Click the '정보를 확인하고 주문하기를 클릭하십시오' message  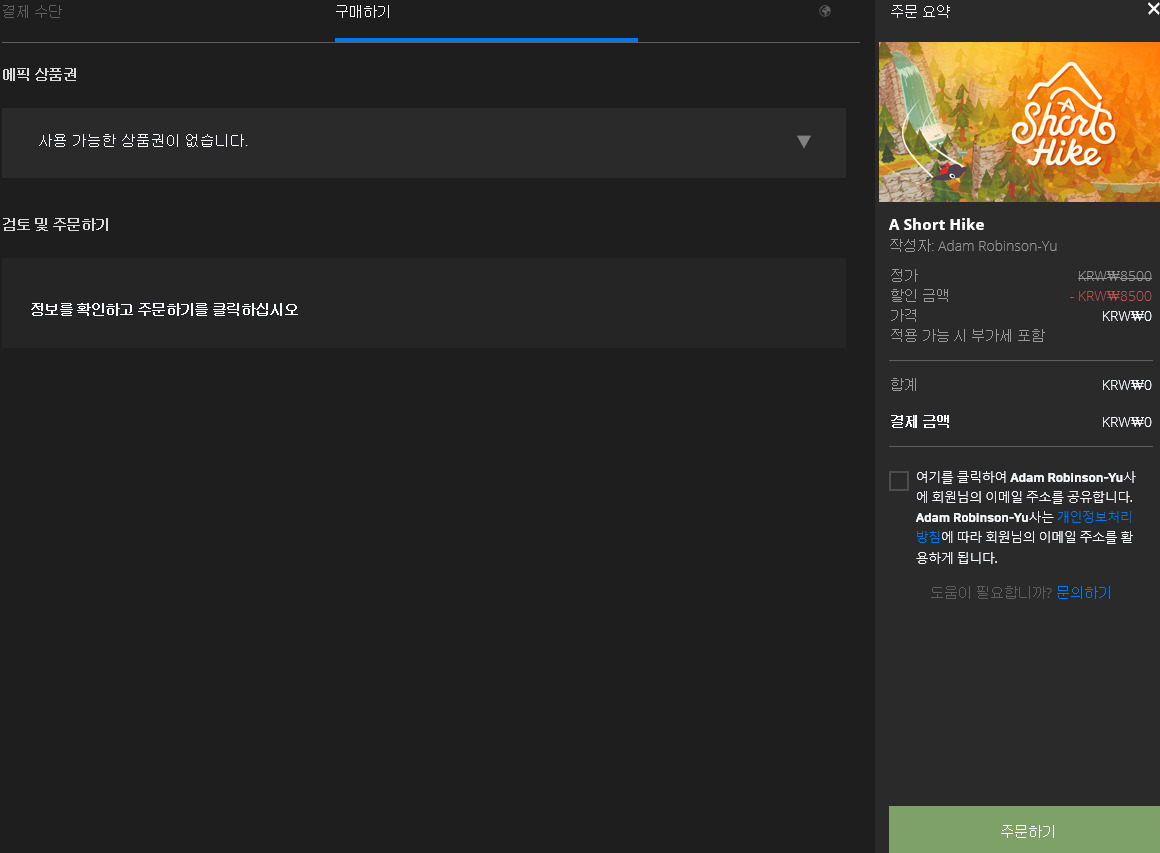coord(164,309)
